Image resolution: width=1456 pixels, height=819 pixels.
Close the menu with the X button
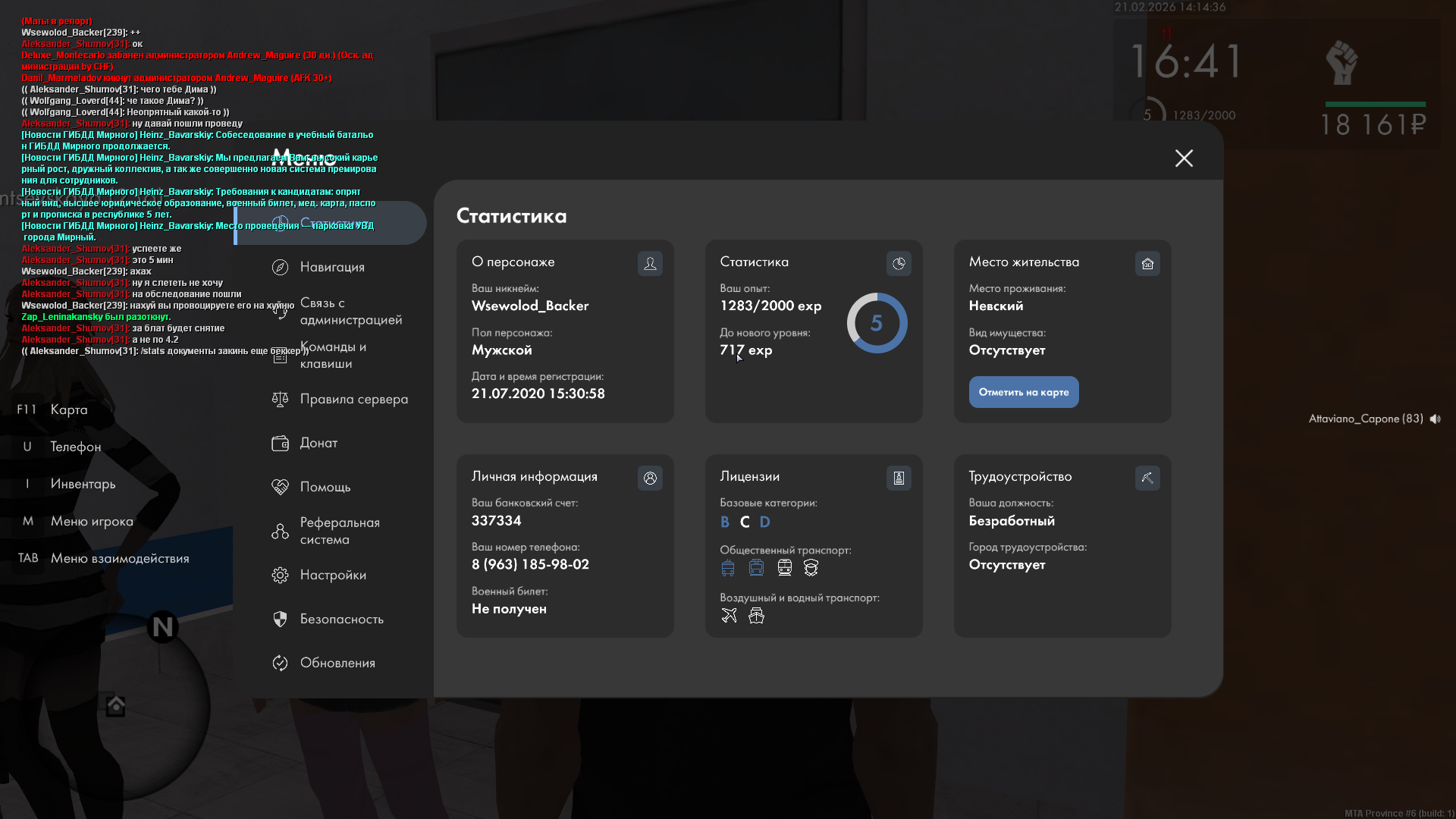click(1184, 158)
